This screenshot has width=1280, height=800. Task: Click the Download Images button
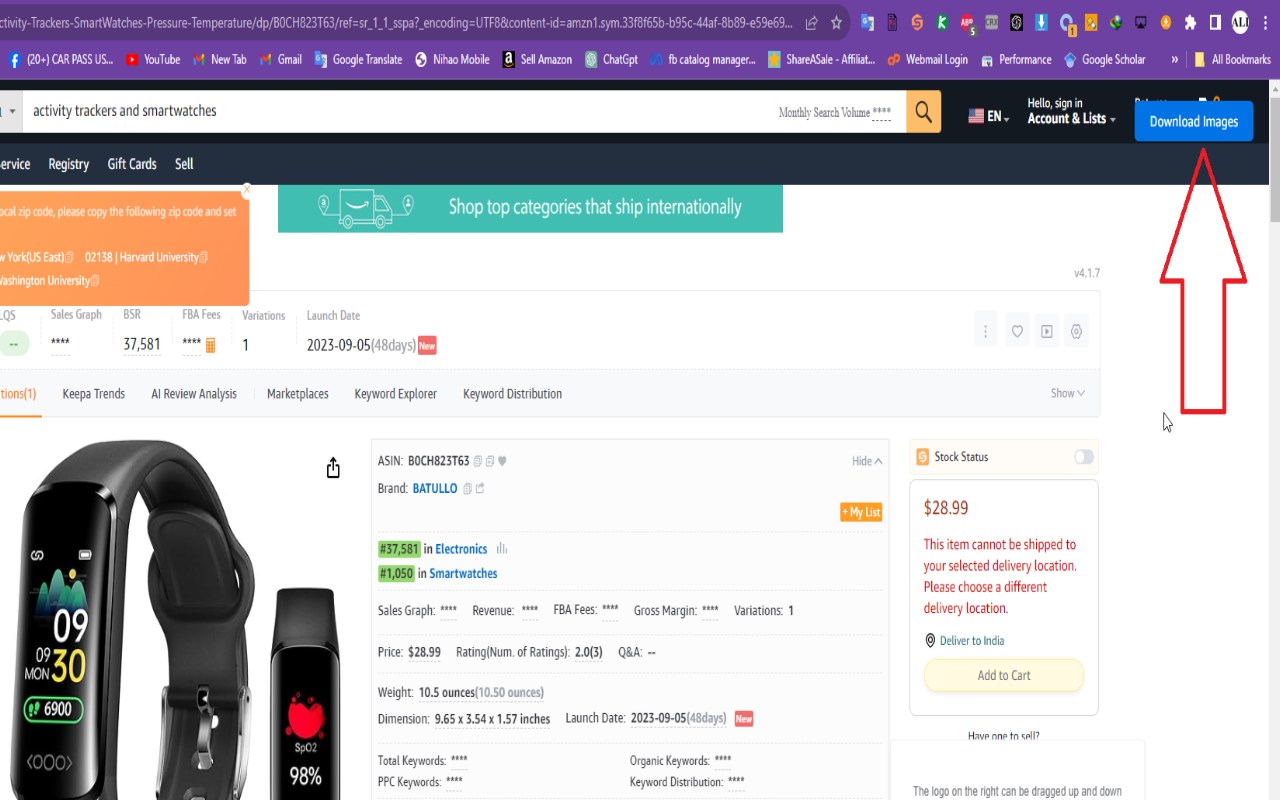[x=1194, y=121]
